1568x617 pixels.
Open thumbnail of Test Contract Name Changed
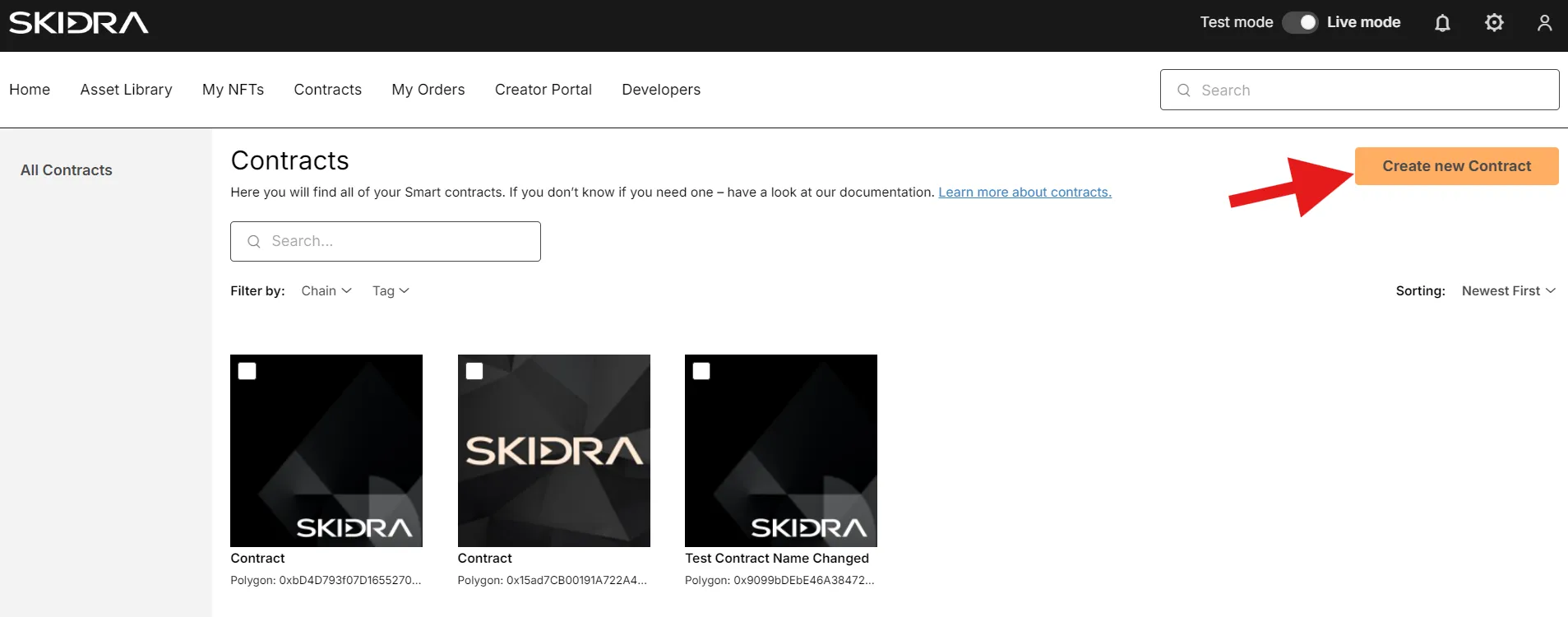[x=781, y=451]
